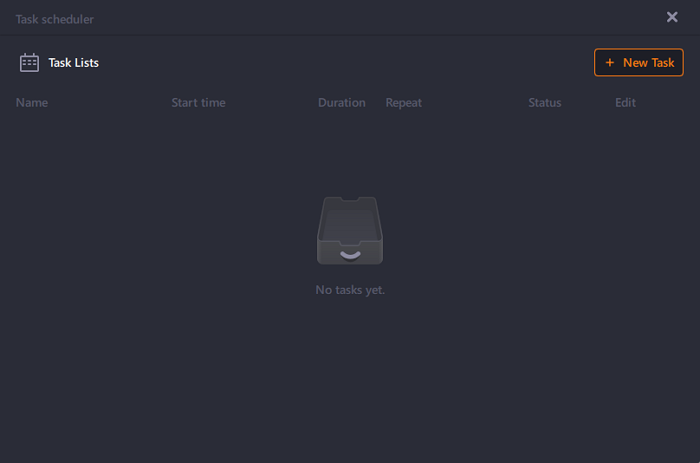Click the empty tray illustration icon
700x463 pixels.
point(349,231)
